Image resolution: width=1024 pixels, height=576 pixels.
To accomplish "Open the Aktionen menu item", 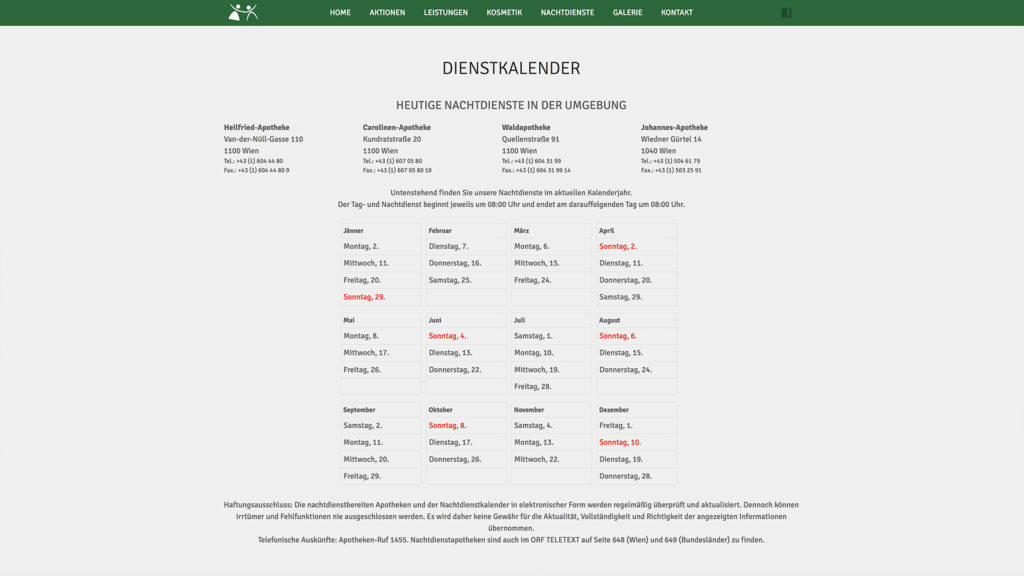I will pyautogui.click(x=387, y=13).
